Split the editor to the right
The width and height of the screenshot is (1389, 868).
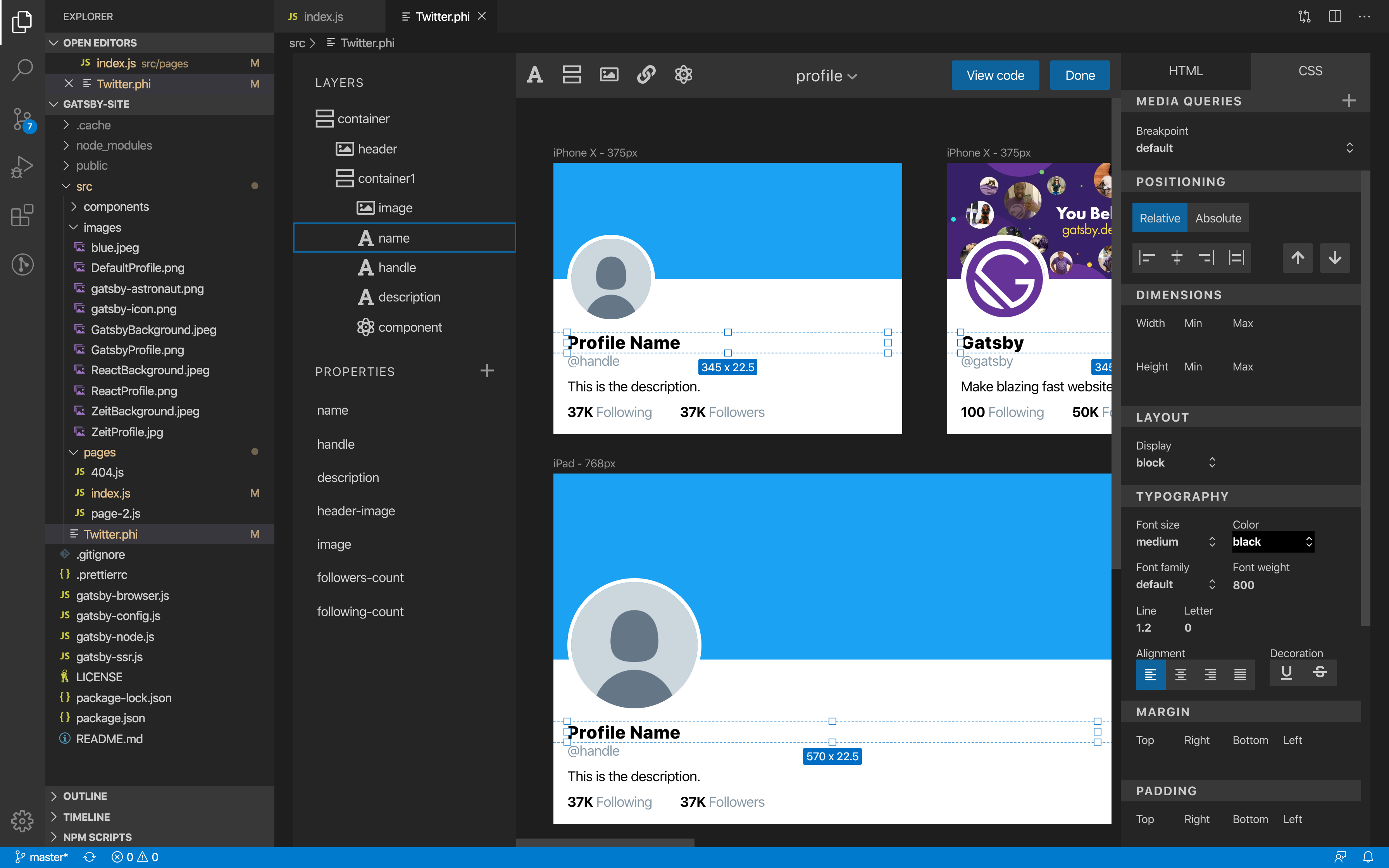1335,17
